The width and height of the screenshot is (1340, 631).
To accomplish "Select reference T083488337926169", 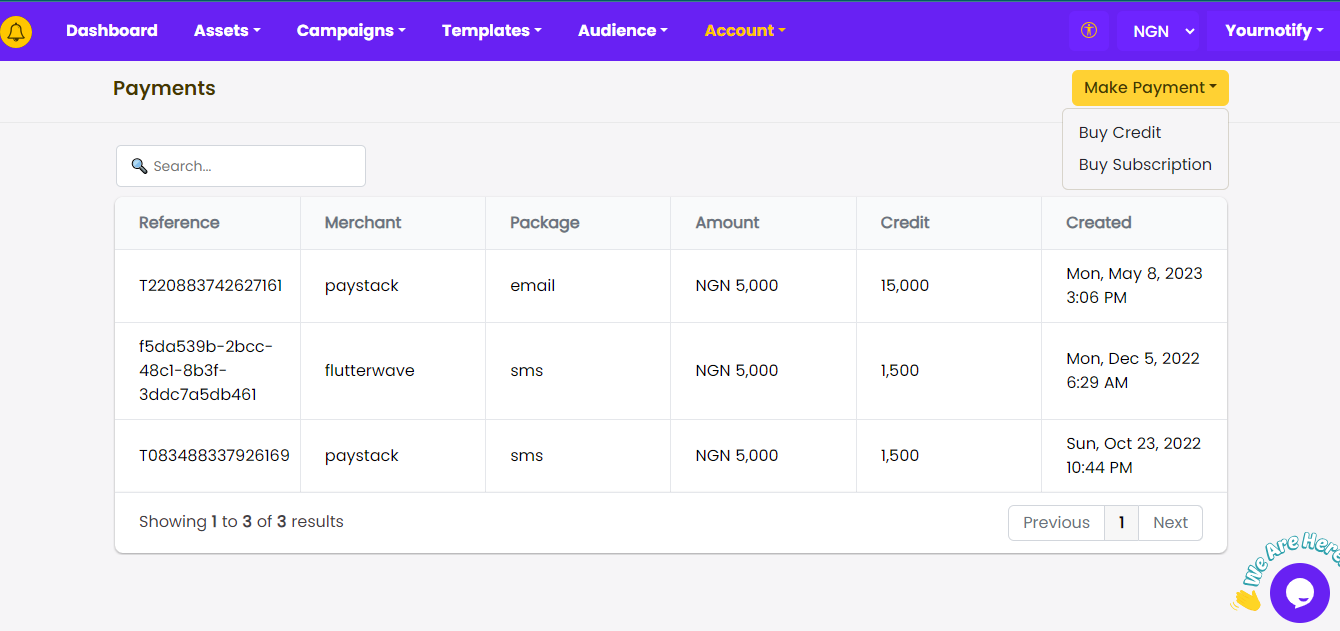I will click(x=214, y=456).
